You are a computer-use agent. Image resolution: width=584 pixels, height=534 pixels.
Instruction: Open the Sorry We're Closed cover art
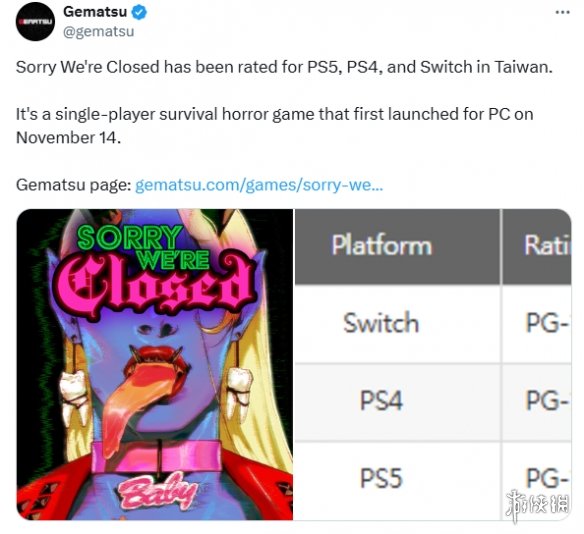click(155, 364)
